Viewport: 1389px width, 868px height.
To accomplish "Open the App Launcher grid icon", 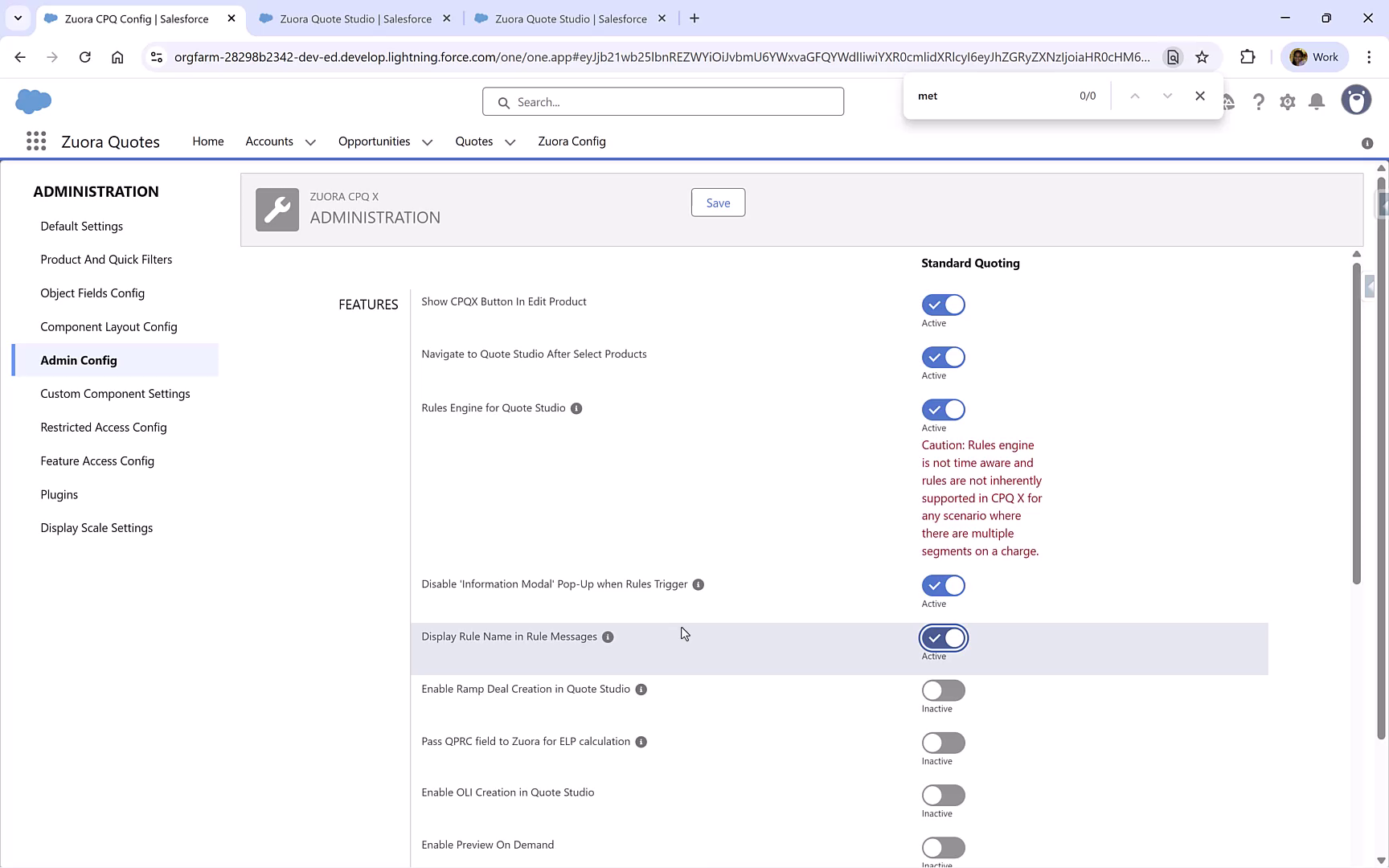I will [36, 141].
